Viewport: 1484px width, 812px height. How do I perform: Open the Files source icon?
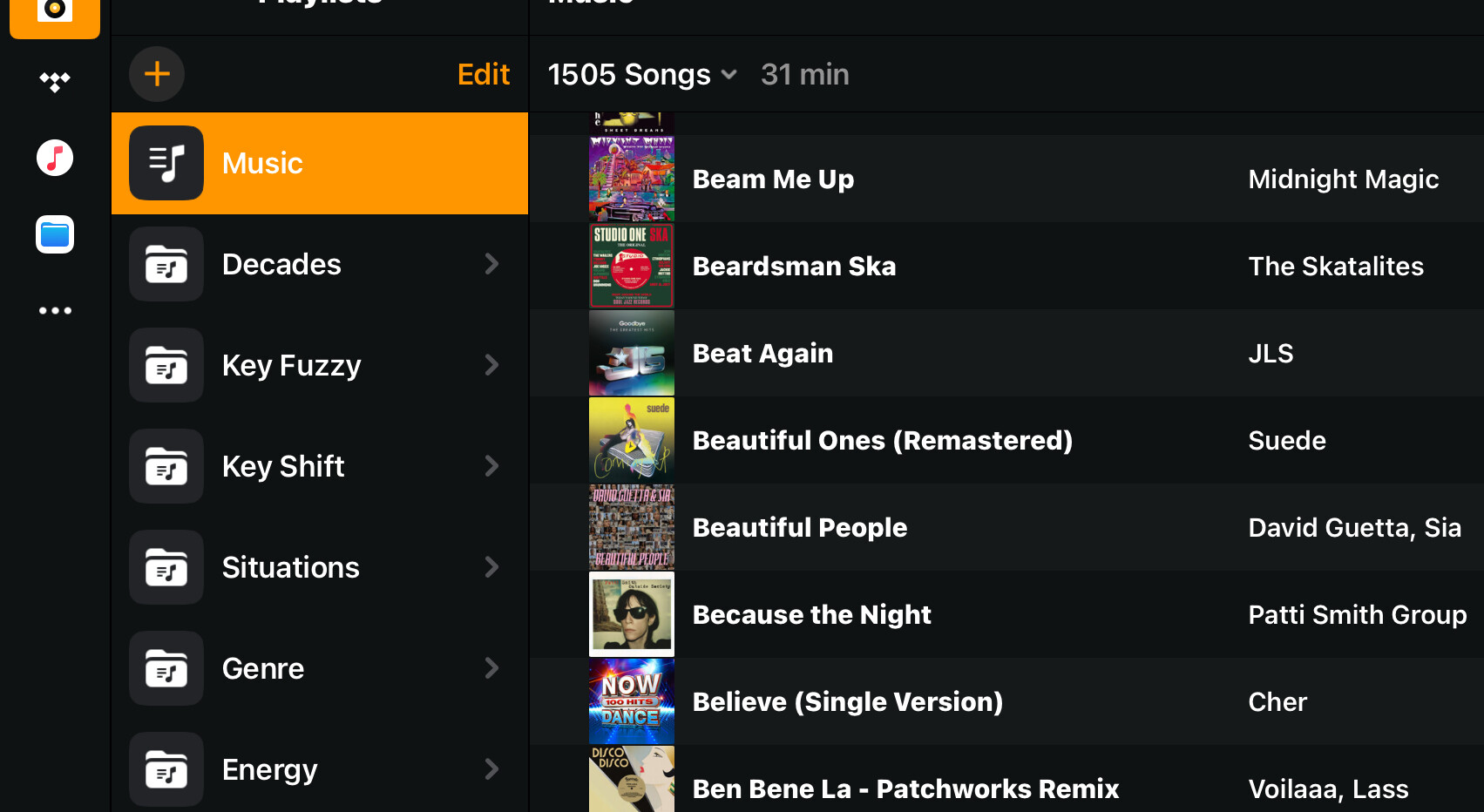pos(55,234)
